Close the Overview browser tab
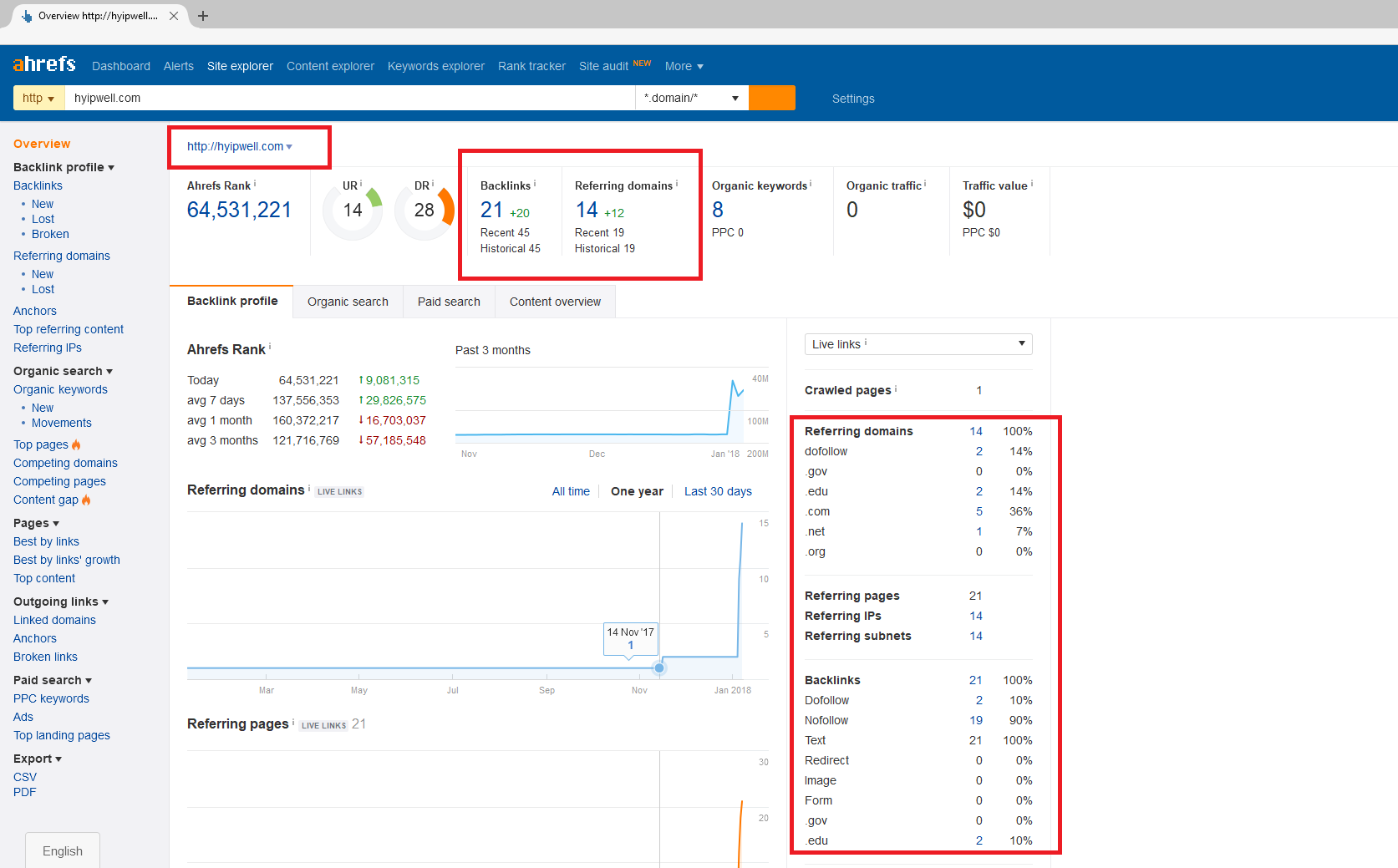Screen dimensions: 1398x868 [x=174, y=16]
